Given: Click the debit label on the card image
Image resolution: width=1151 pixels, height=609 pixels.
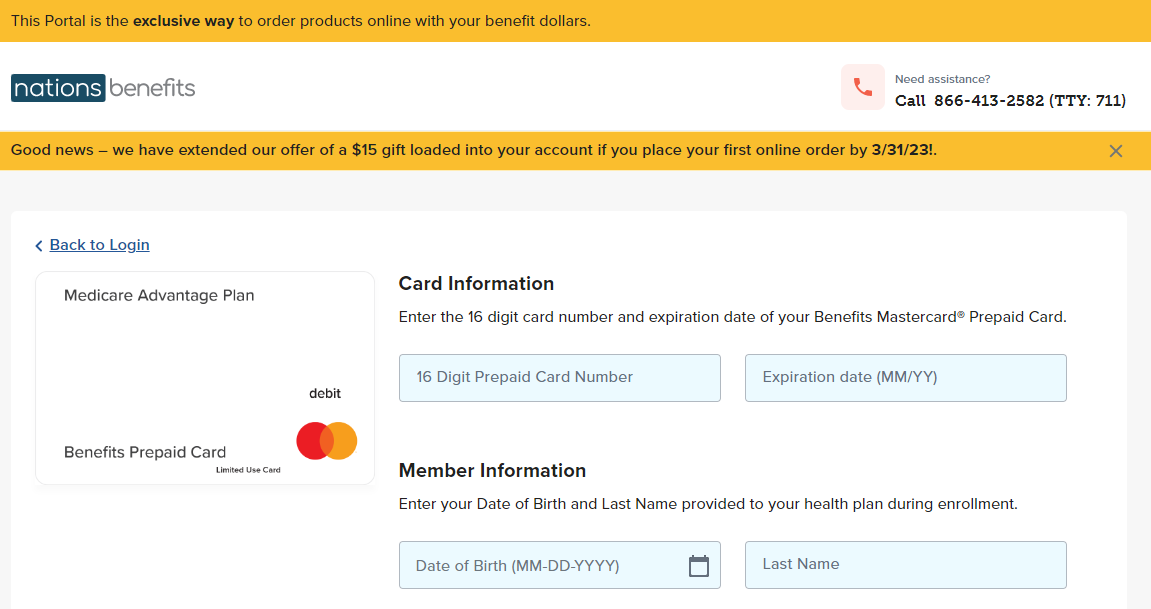Looking at the screenshot, I should (324, 393).
